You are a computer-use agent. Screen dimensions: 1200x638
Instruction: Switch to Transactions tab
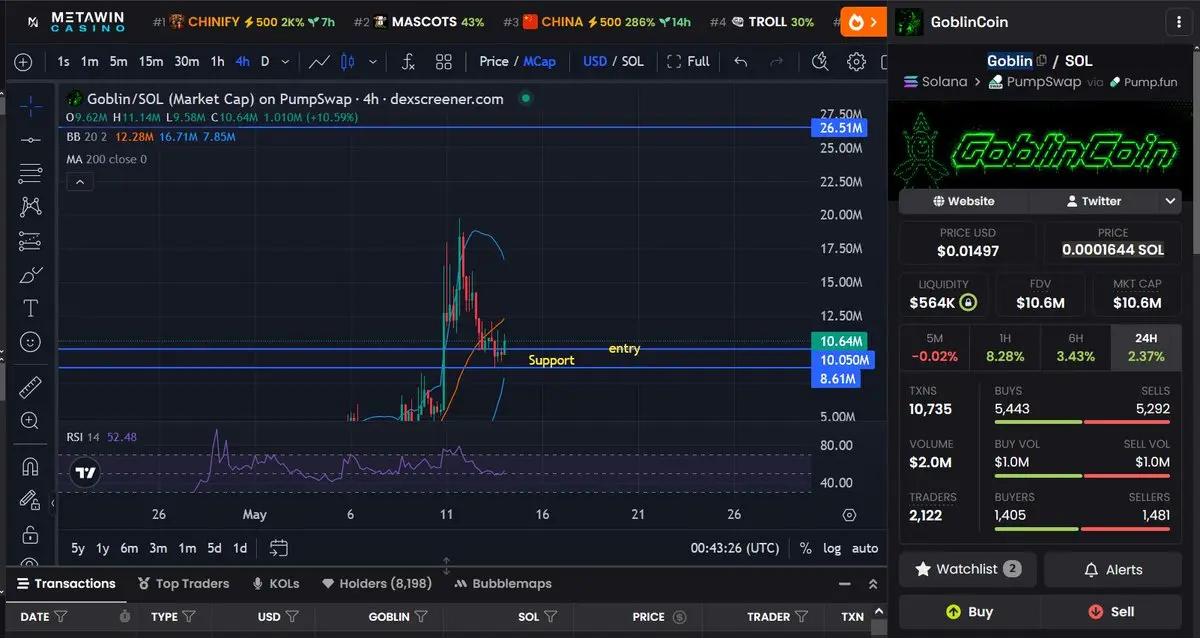pos(65,584)
